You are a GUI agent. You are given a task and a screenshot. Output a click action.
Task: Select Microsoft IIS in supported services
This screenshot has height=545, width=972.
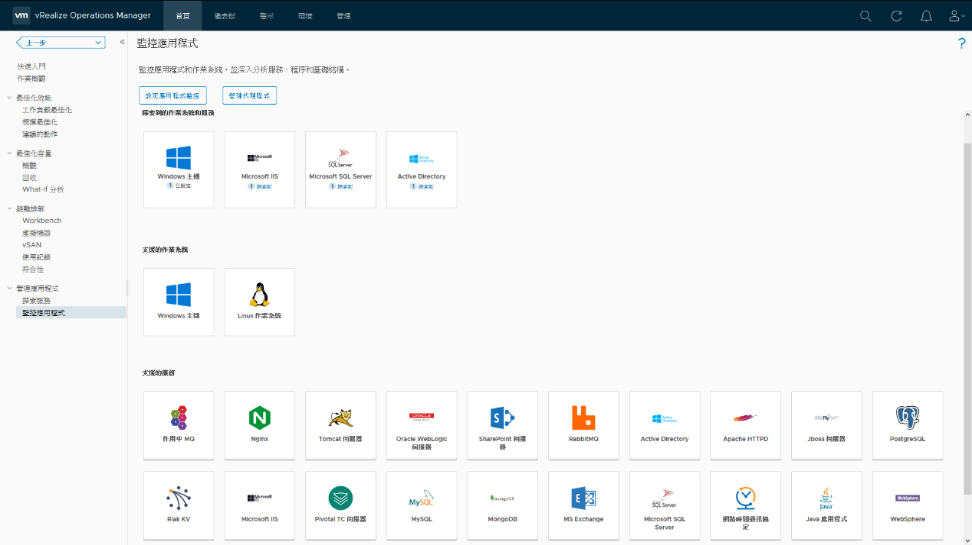pyautogui.click(x=259, y=505)
